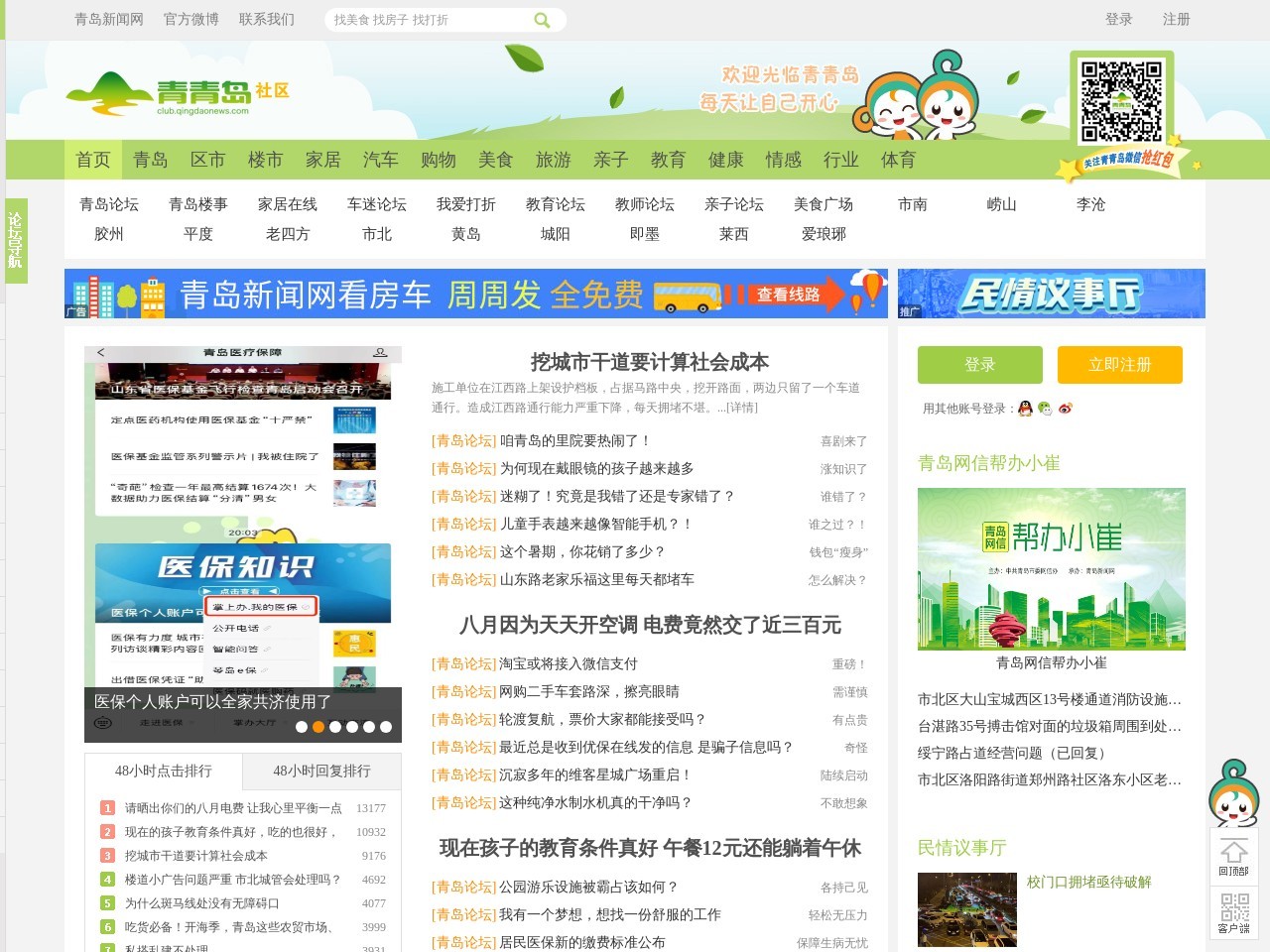Viewport: 1270px width, 952px height.
Task: Select the last carousel indicator dot
Action: point(386,727)
